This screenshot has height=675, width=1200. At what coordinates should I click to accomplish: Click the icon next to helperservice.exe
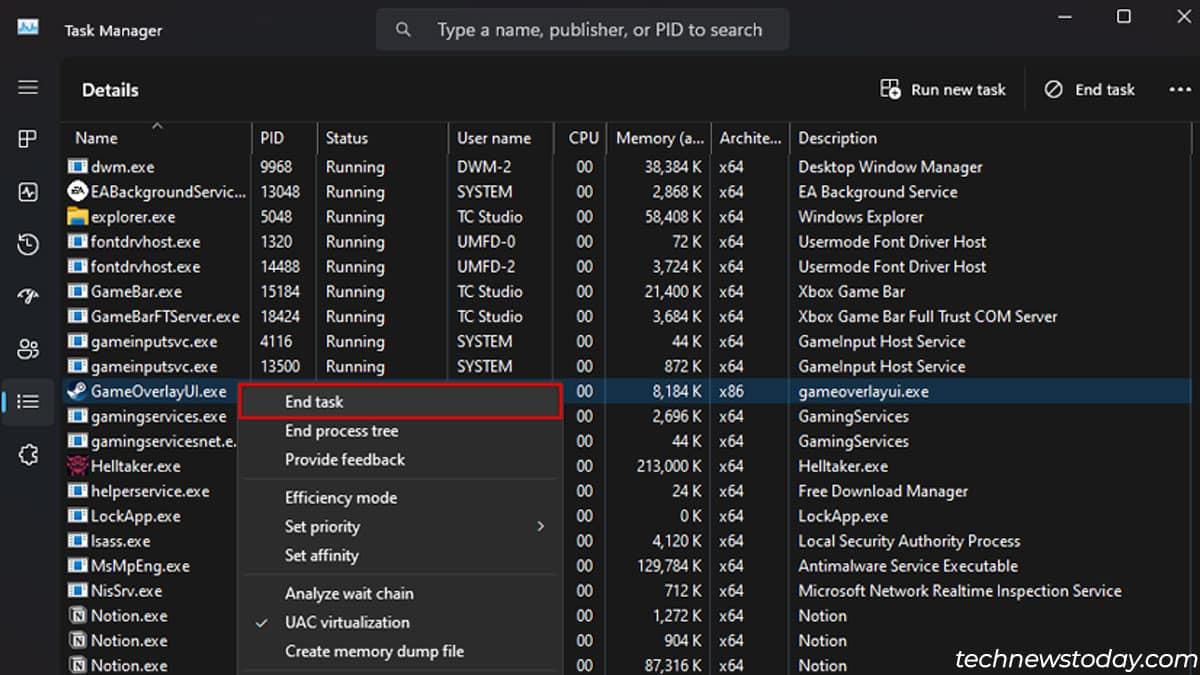pos(77,491)
